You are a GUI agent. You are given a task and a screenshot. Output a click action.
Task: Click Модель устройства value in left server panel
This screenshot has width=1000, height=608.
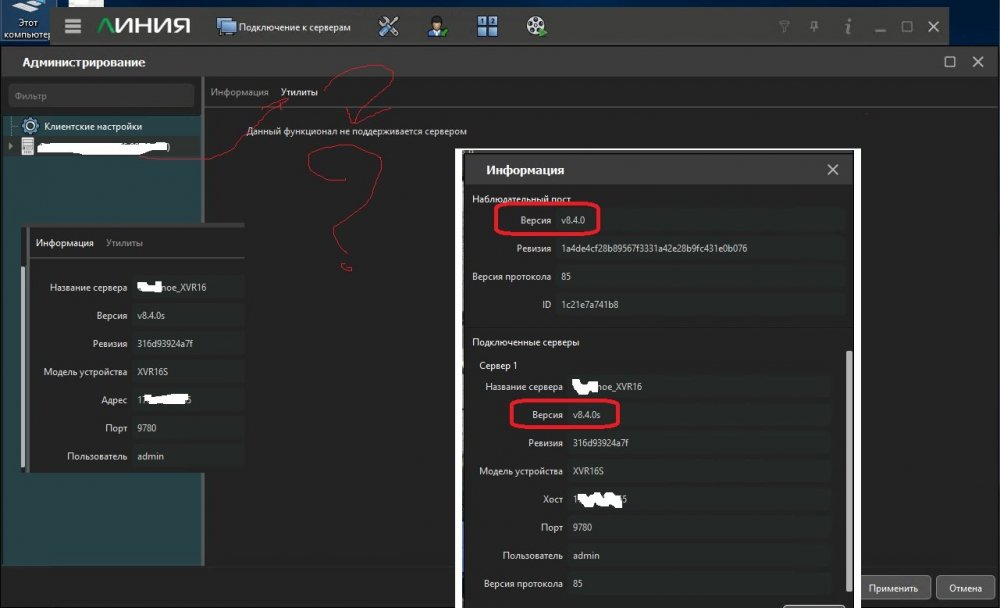tap(152, 371)
